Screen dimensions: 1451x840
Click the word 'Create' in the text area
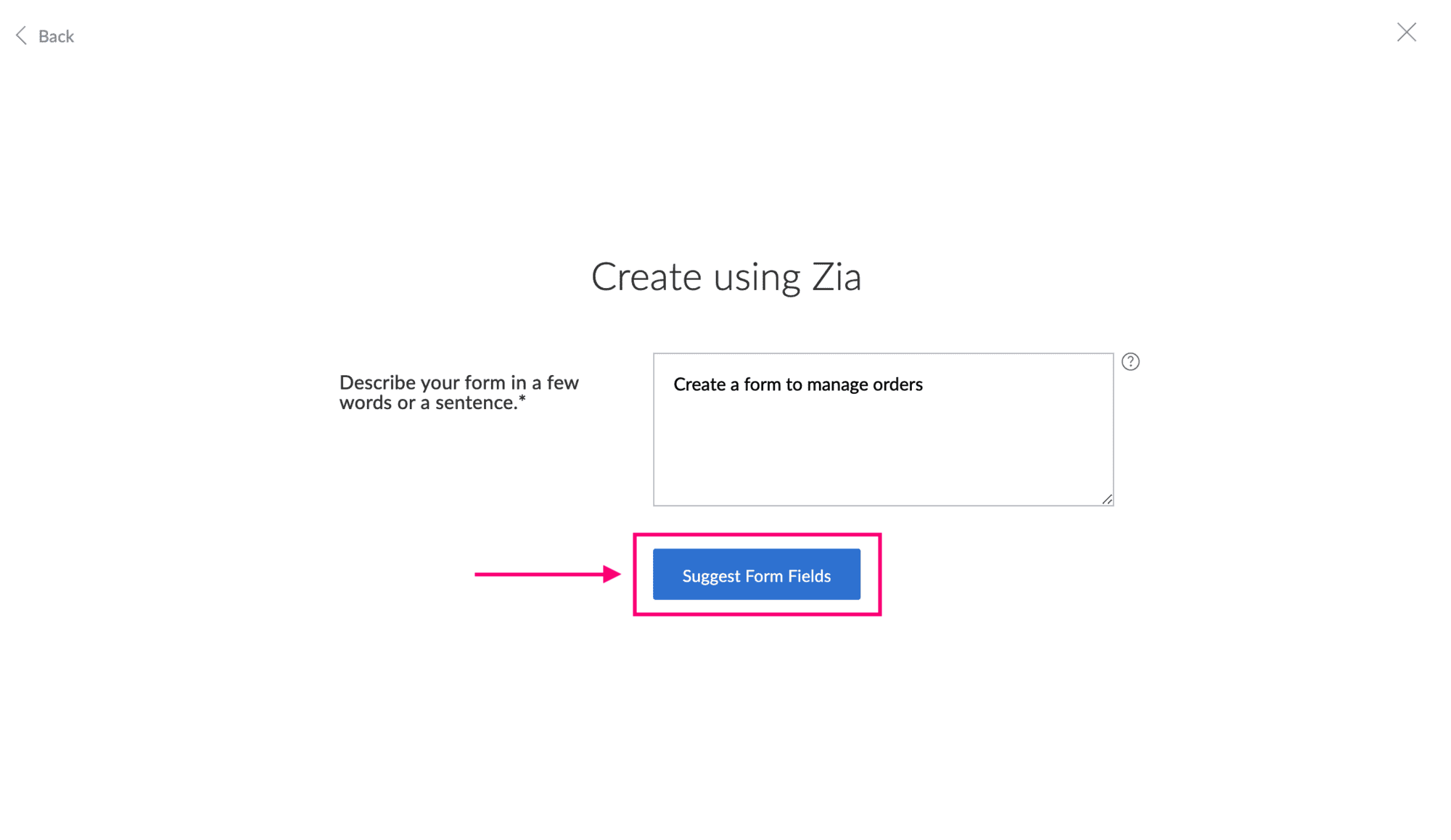[699, 384]
